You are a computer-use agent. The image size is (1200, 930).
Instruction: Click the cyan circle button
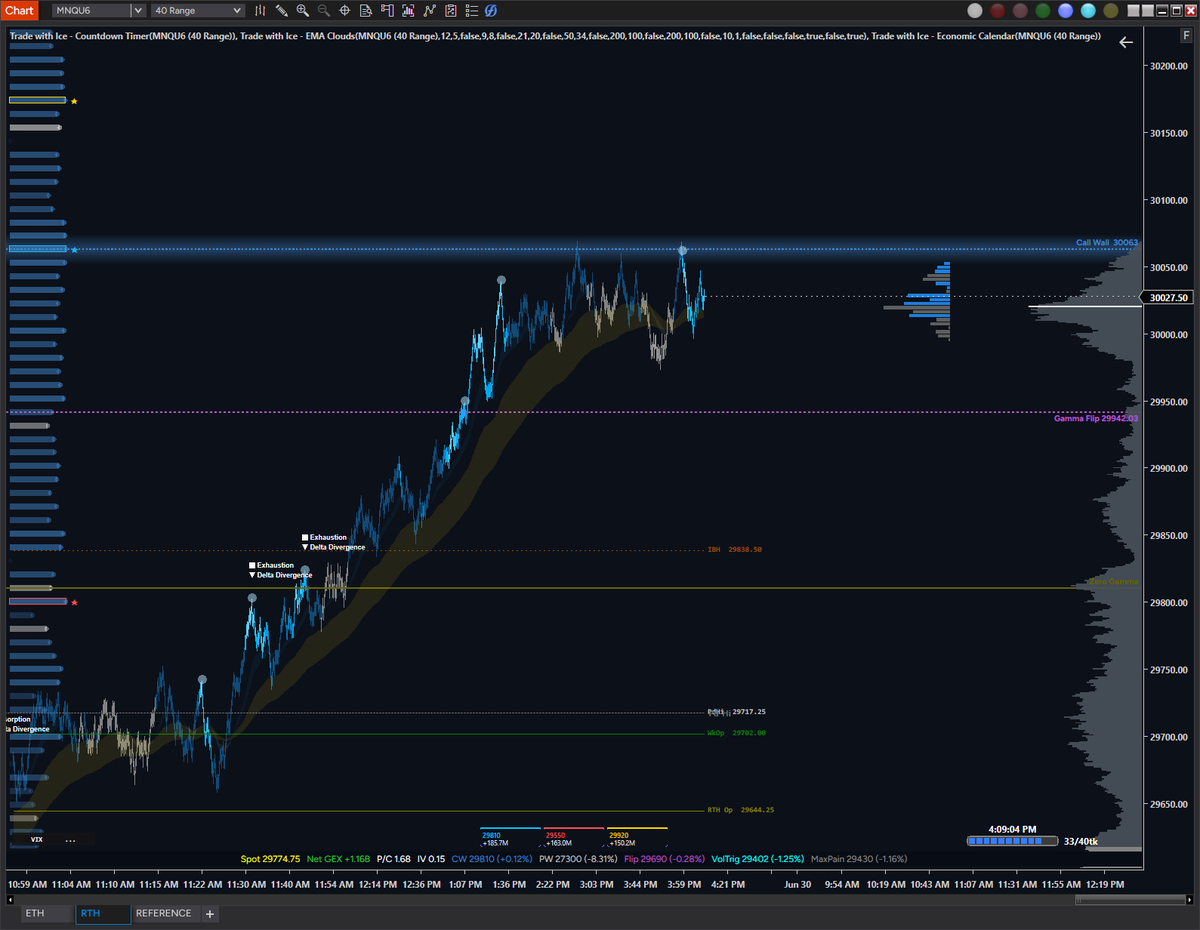1089,10
